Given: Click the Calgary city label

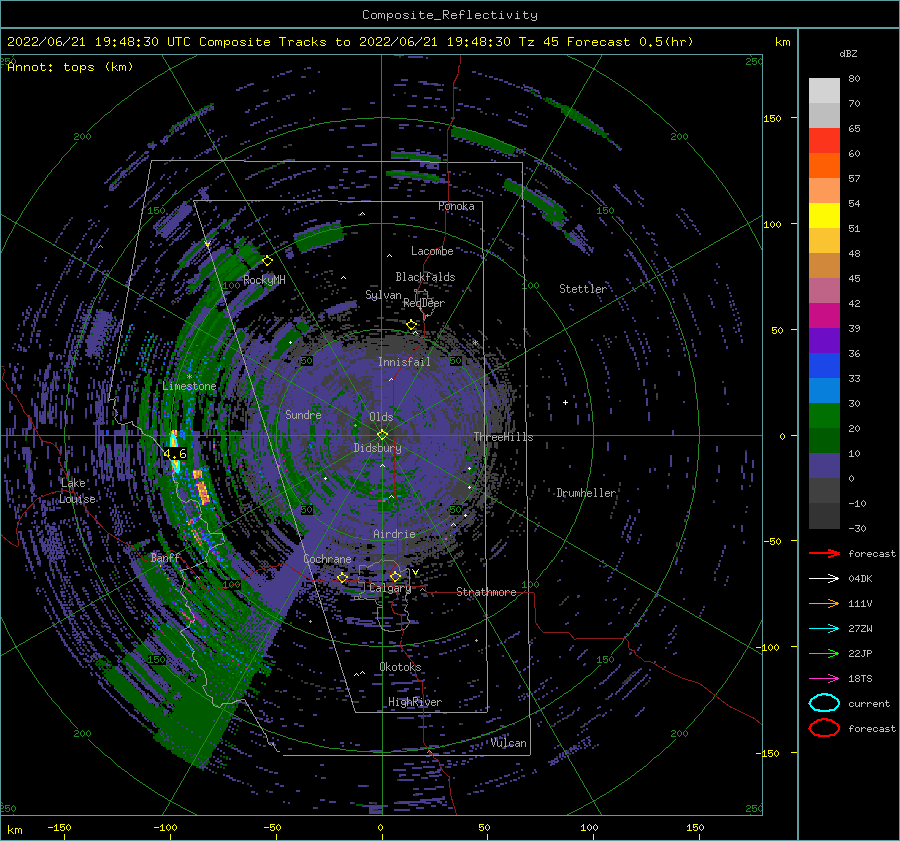Looking at the screenshot, I should pos(390,588).
